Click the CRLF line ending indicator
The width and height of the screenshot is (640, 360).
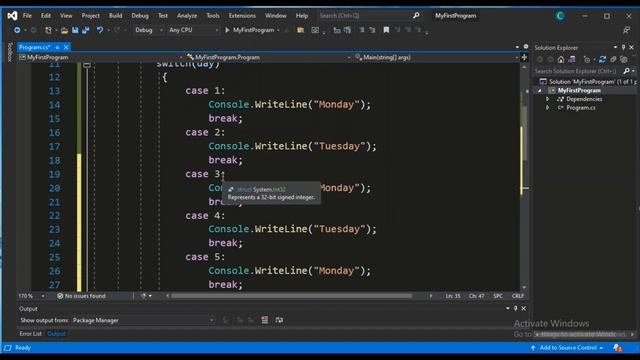pos(518,296)
